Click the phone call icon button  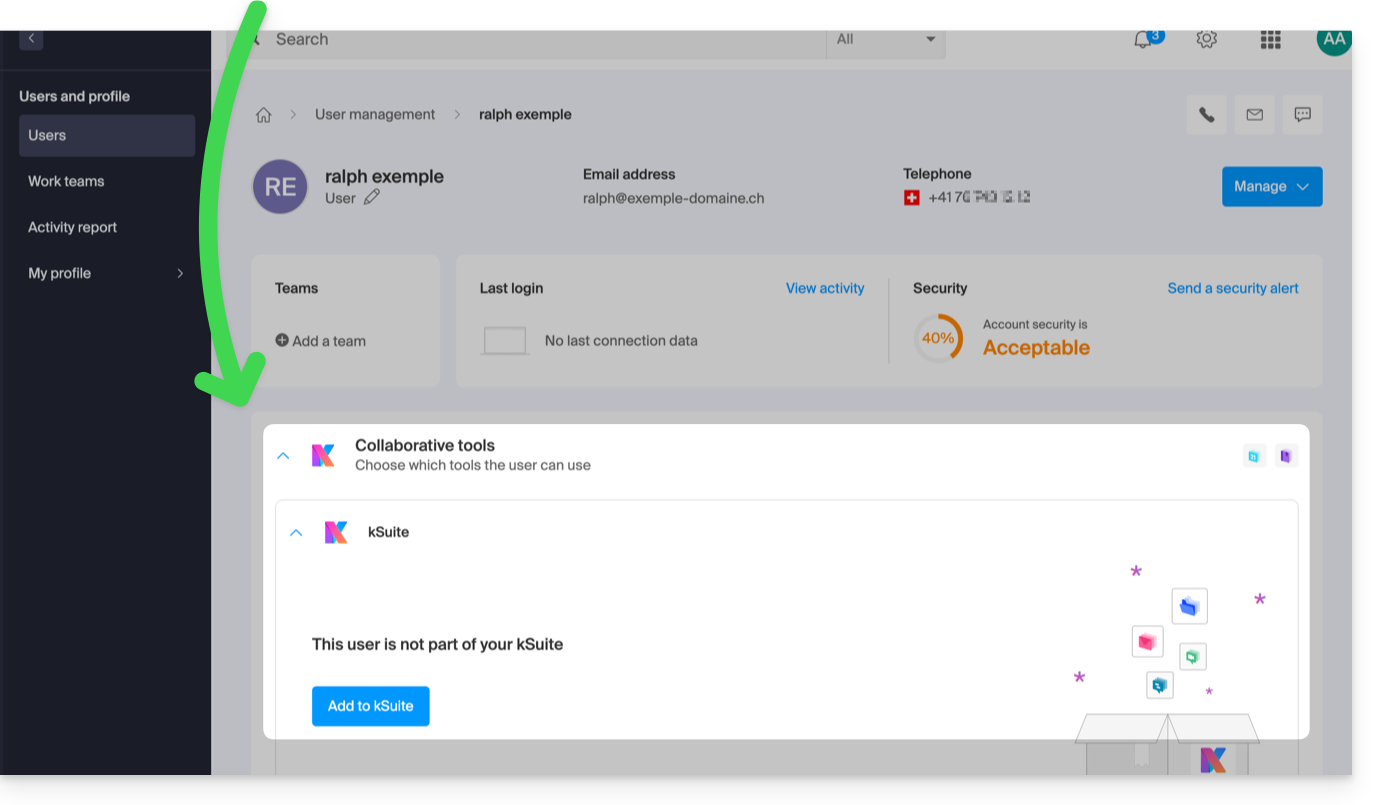coord(1207,115)
